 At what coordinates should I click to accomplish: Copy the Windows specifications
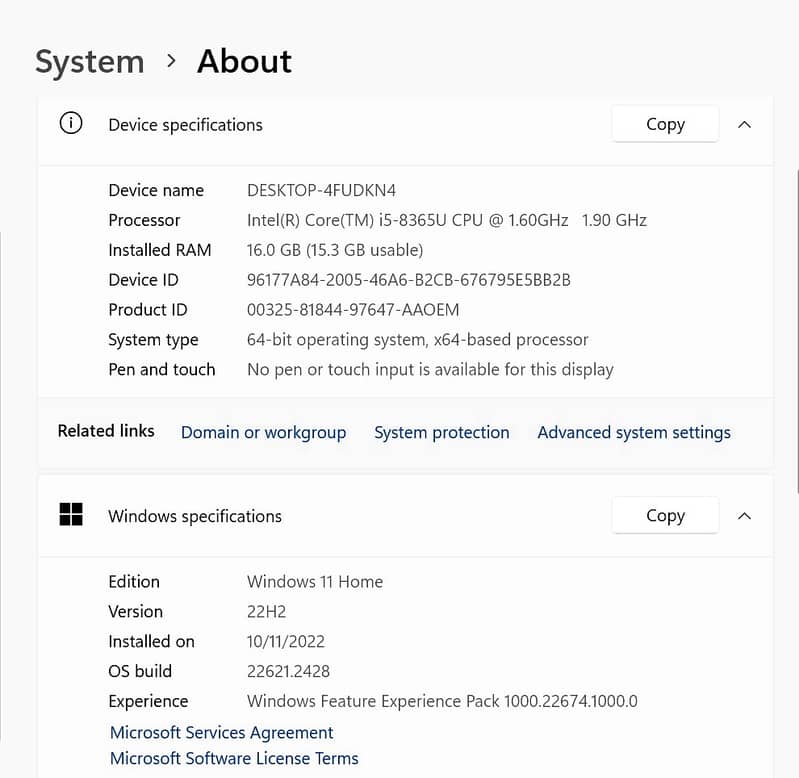point(665,515)
